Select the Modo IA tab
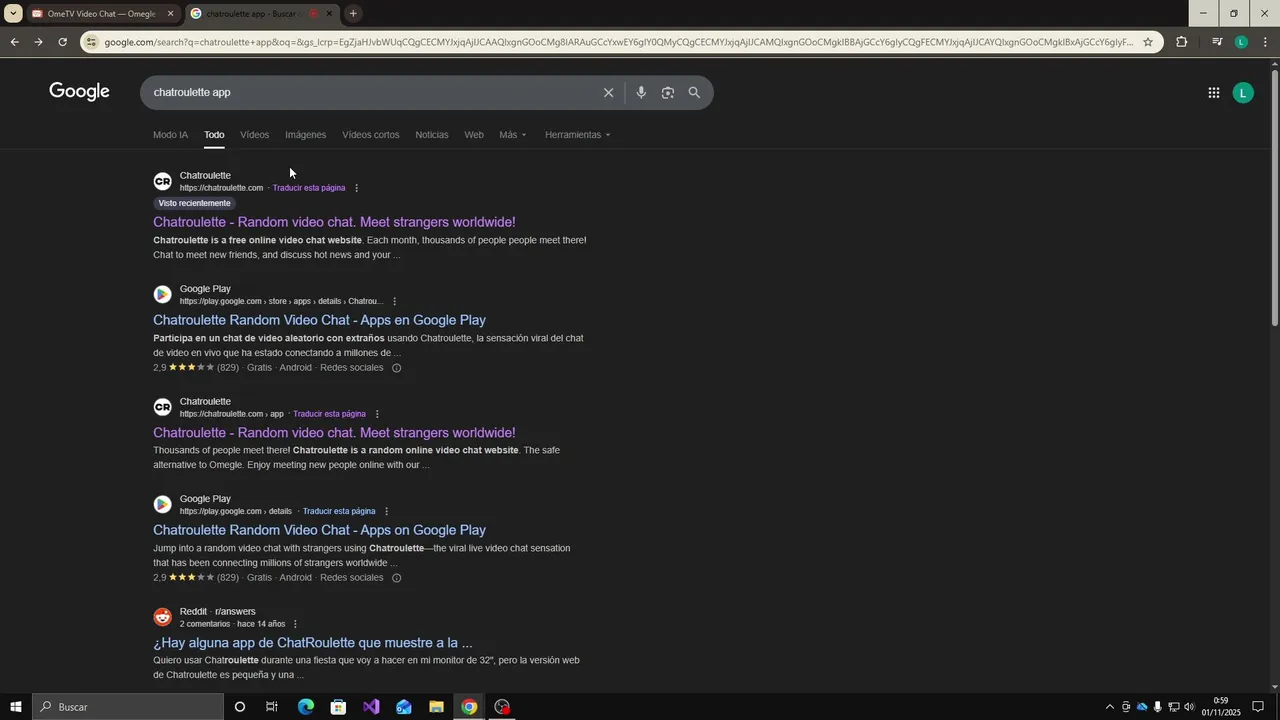The image size is (1280, 720). [x=170, y=135]
